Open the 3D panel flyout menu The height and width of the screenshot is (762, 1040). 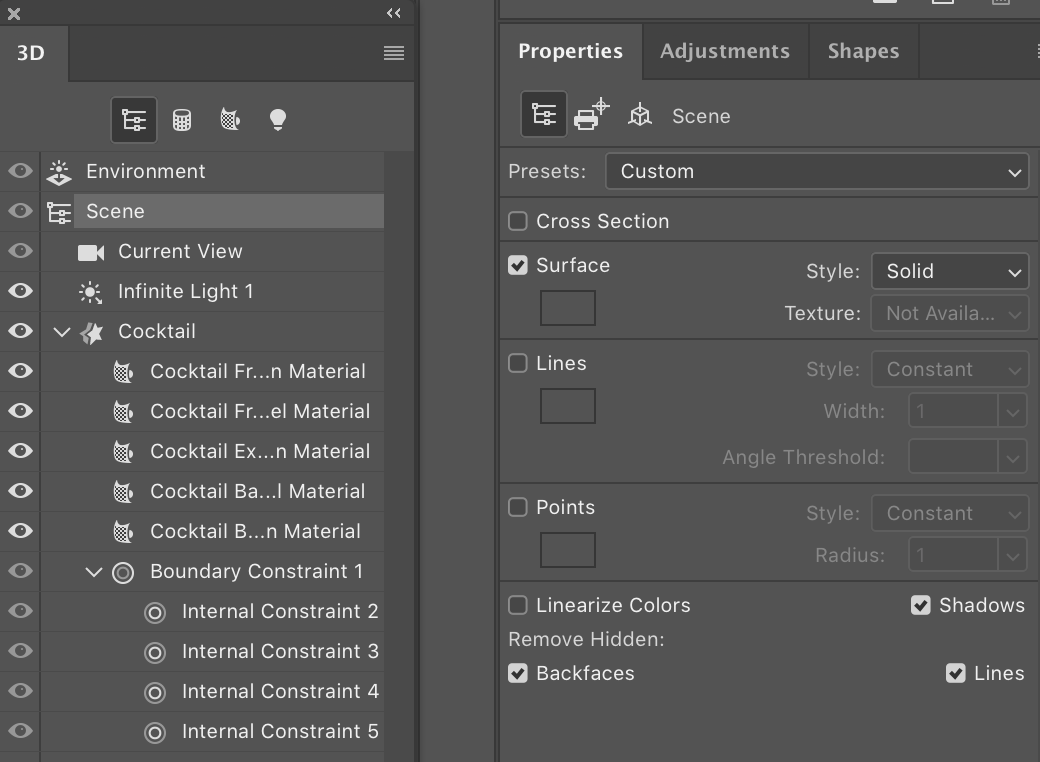pos(394,53)
